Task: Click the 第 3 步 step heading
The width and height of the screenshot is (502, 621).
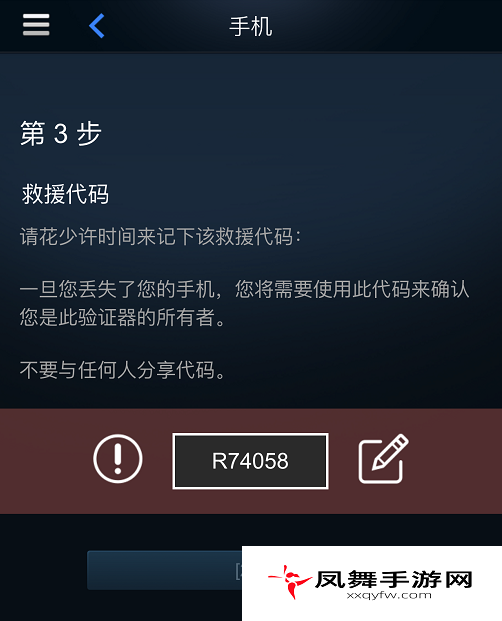Action: (61, 133)
